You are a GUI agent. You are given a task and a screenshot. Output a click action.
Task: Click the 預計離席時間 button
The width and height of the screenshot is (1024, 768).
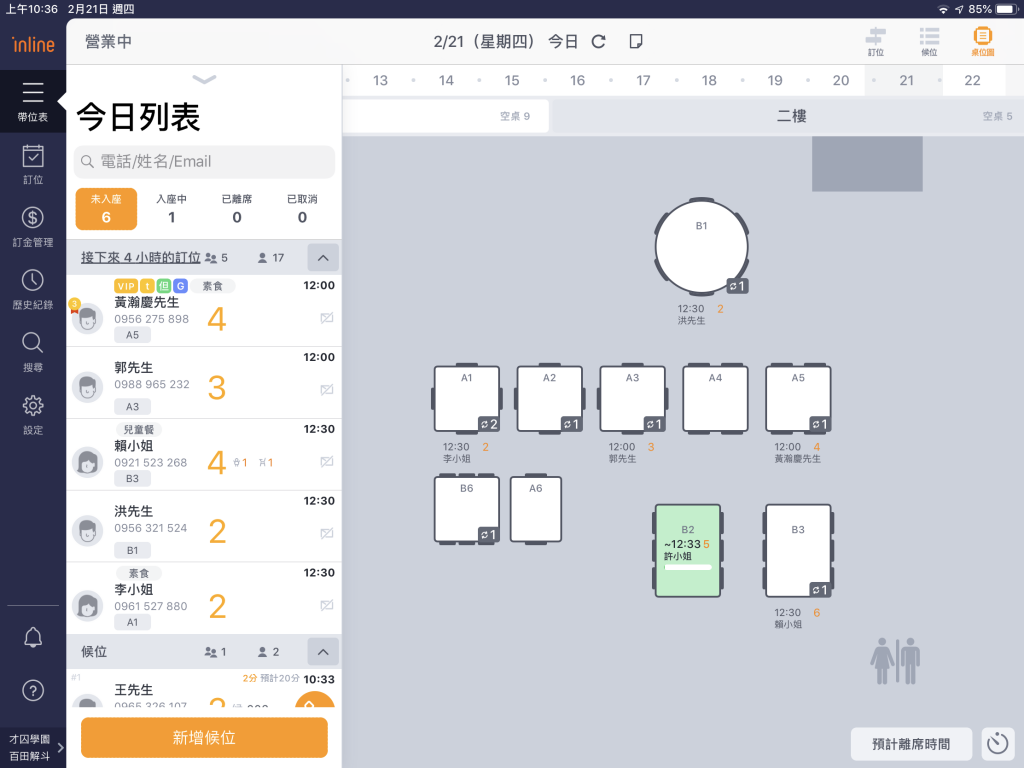click(911, 744)
